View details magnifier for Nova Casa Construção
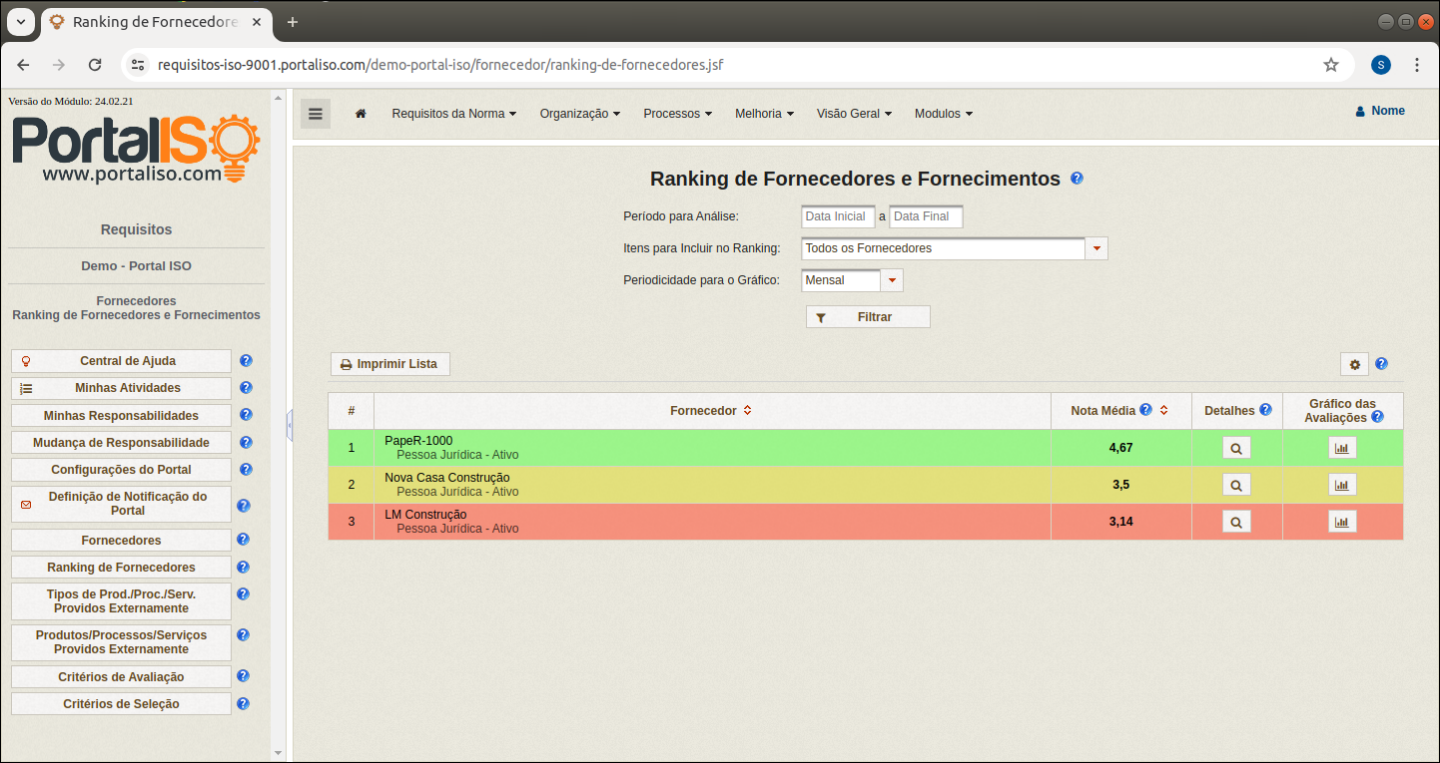The image size is (1440, 763). (x=1236, y=485)
